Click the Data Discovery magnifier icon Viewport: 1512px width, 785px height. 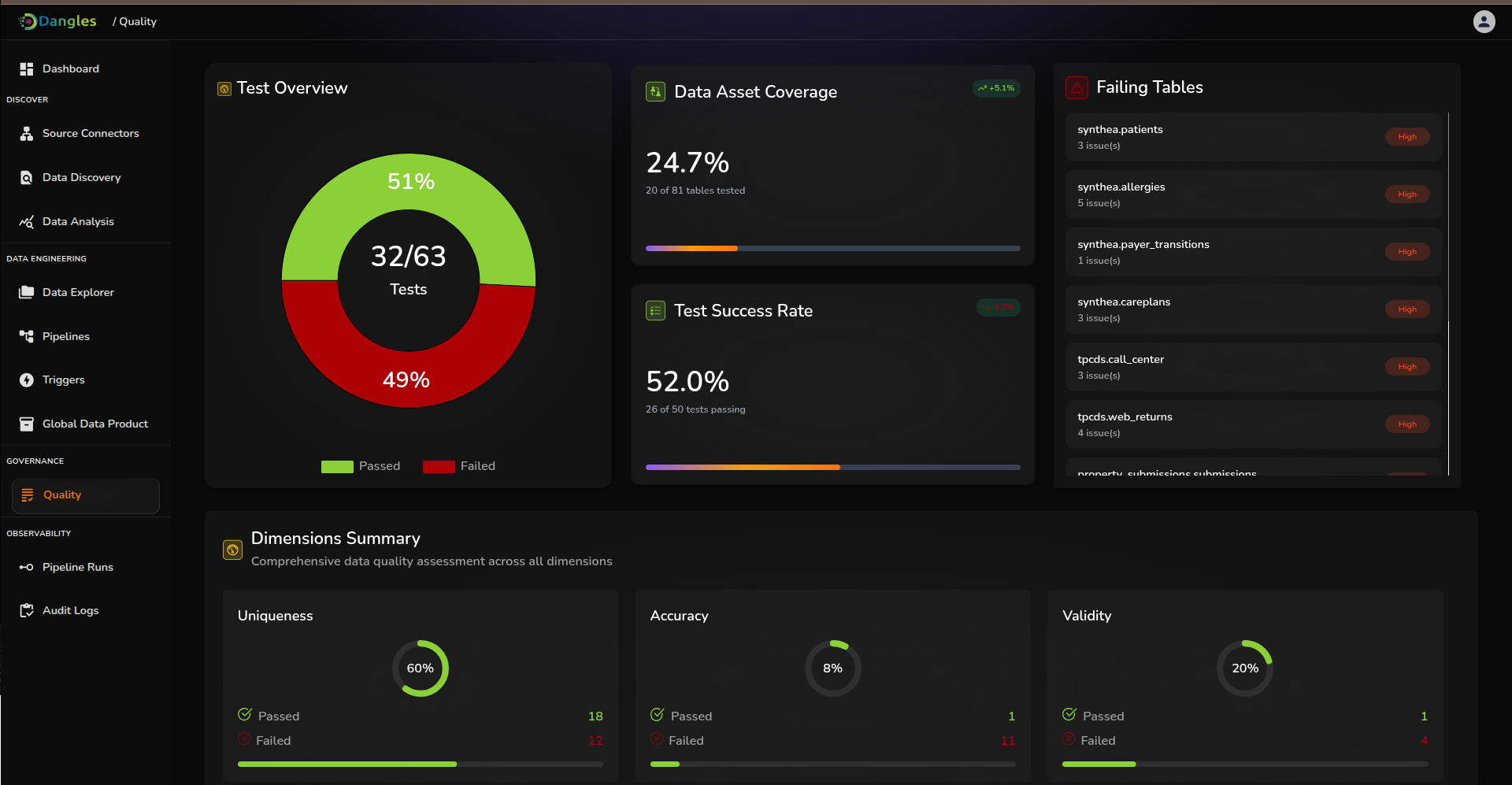coord(27,178)
